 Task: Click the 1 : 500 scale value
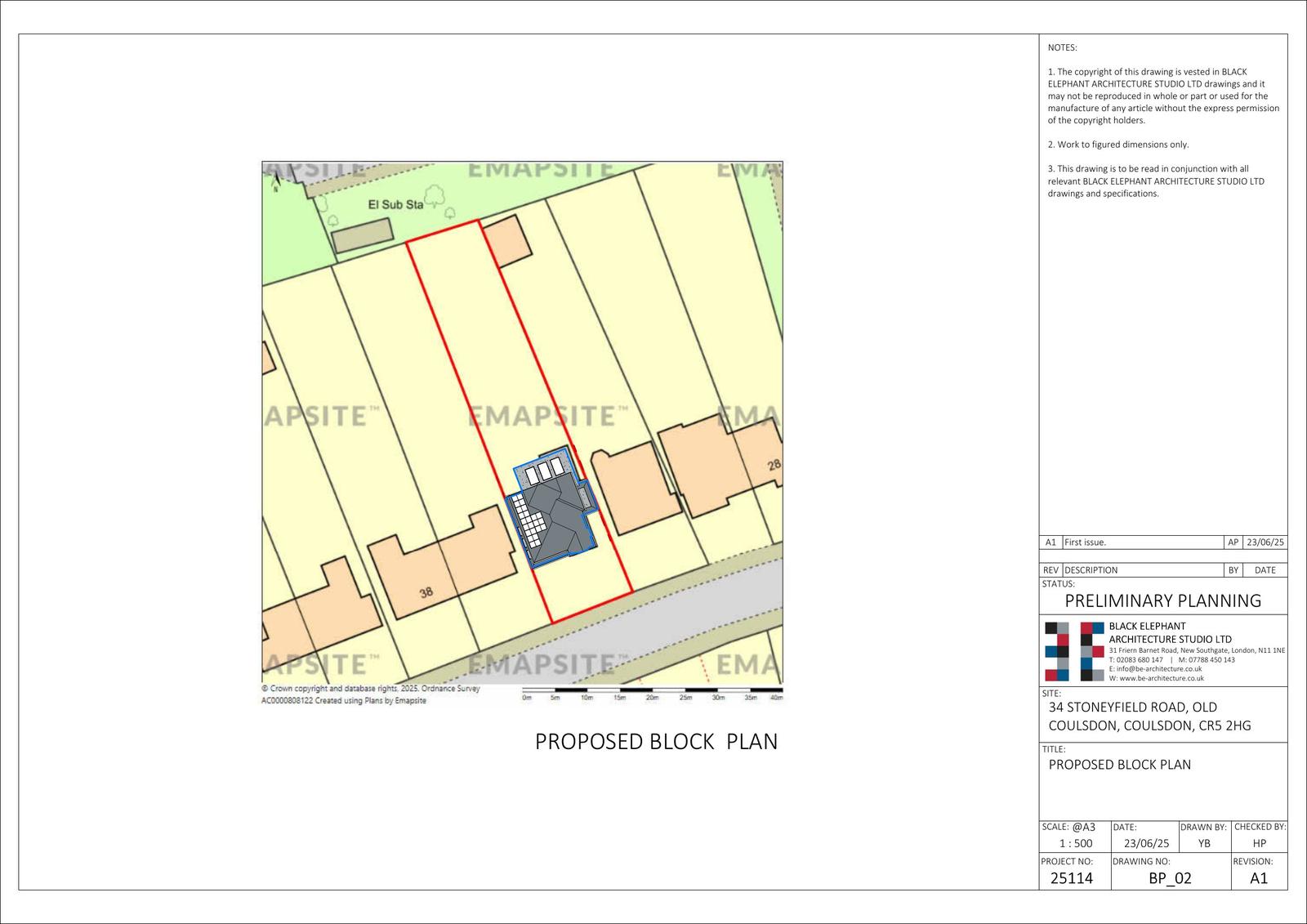pos(1075,843)
